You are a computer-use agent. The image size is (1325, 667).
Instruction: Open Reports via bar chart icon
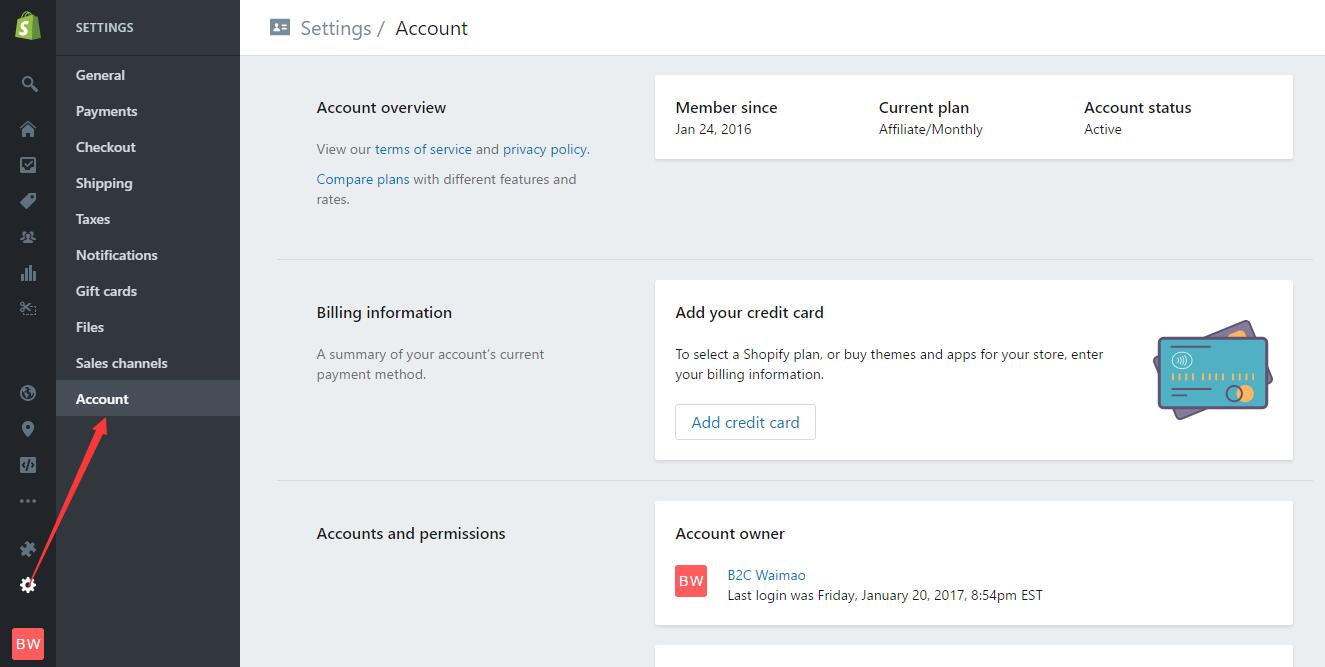pos(28,273)
